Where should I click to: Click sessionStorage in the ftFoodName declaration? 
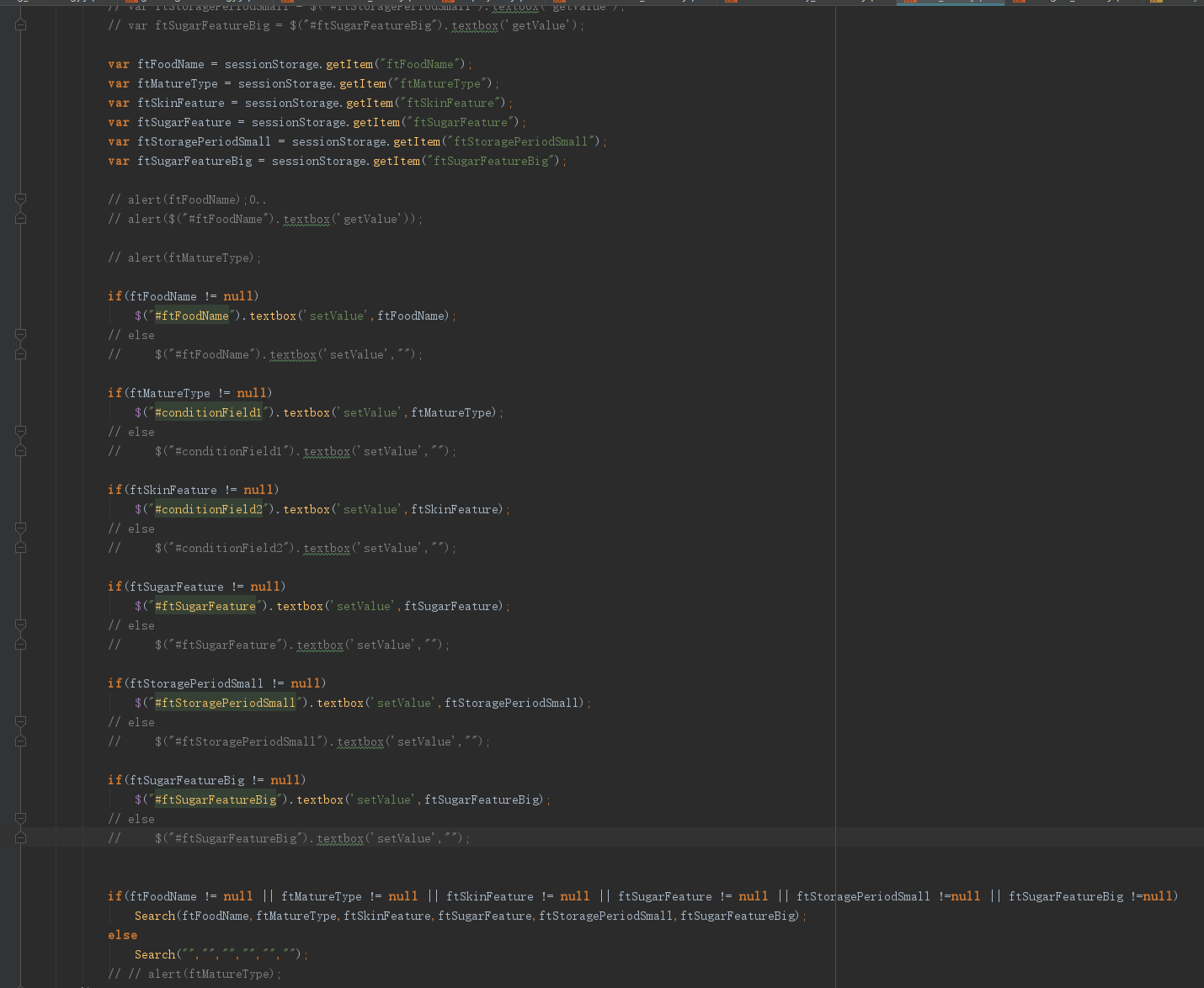click(271, 64)
